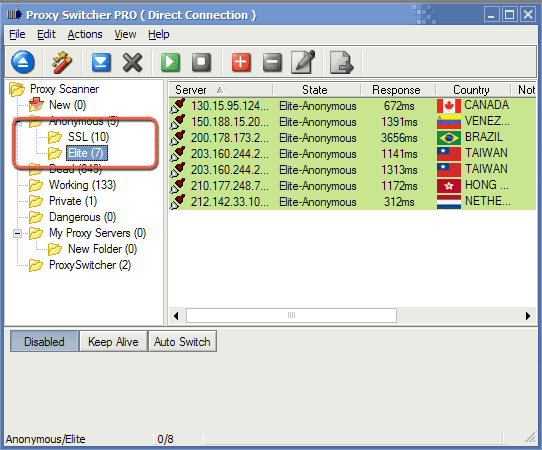Image resolution: width=542 pixels, height=450 pixels.
Task: Click the export document arrow icon
Action: 342,63
